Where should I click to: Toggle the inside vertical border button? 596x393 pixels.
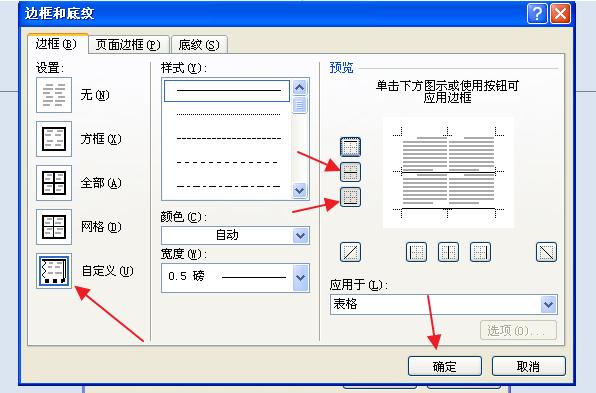point(448,252)
